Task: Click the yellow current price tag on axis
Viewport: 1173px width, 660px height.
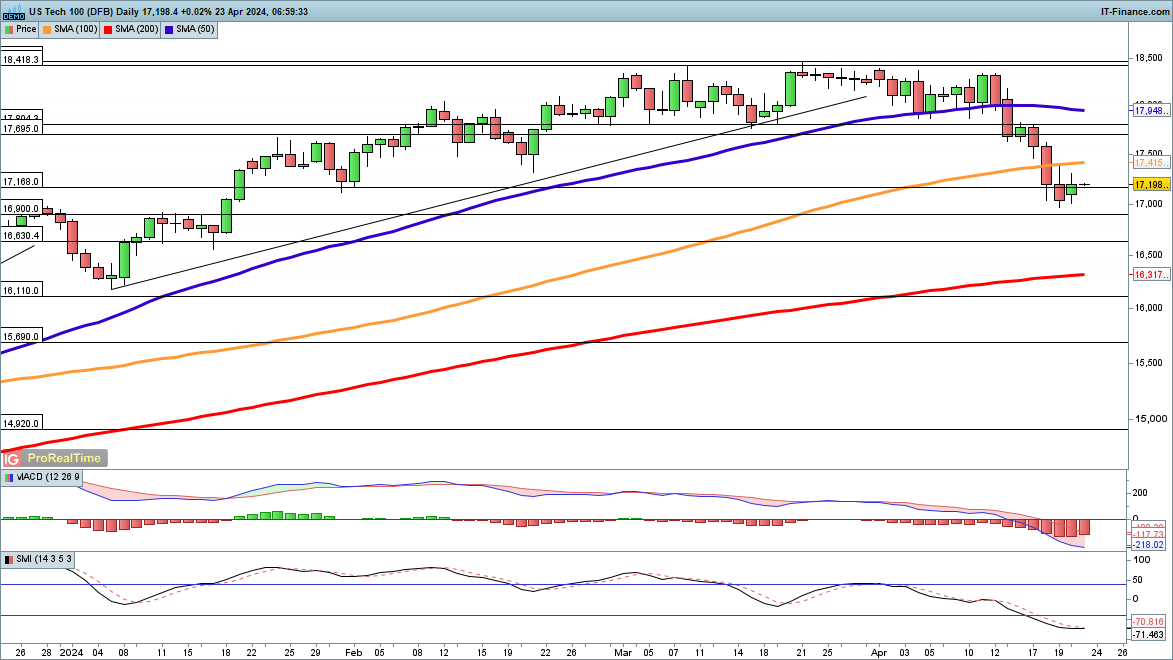Action: point(1151,185)
